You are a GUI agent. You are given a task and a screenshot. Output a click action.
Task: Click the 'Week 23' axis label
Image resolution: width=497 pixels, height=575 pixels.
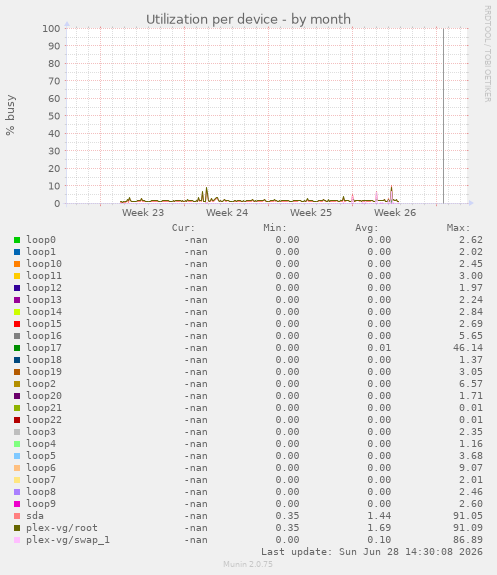(143, 213)
